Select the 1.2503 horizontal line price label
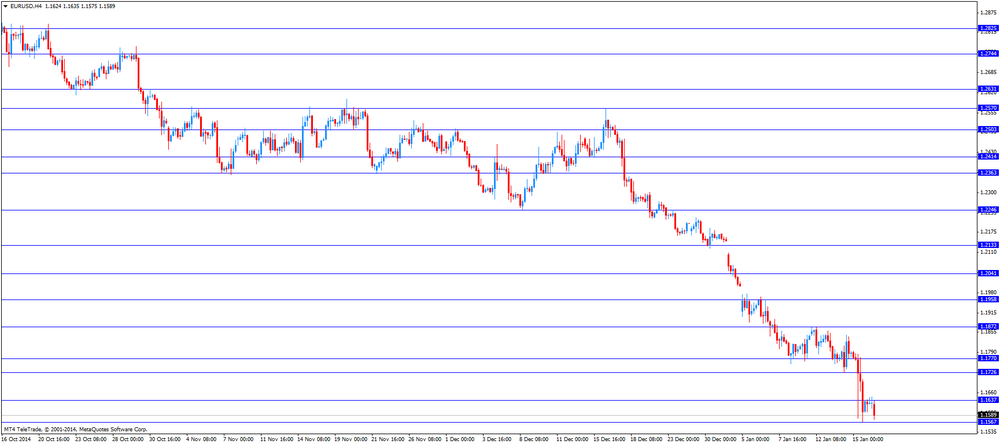Image resolution: width=1000 pixels, height=444 pixels. [x=988, y=130]
